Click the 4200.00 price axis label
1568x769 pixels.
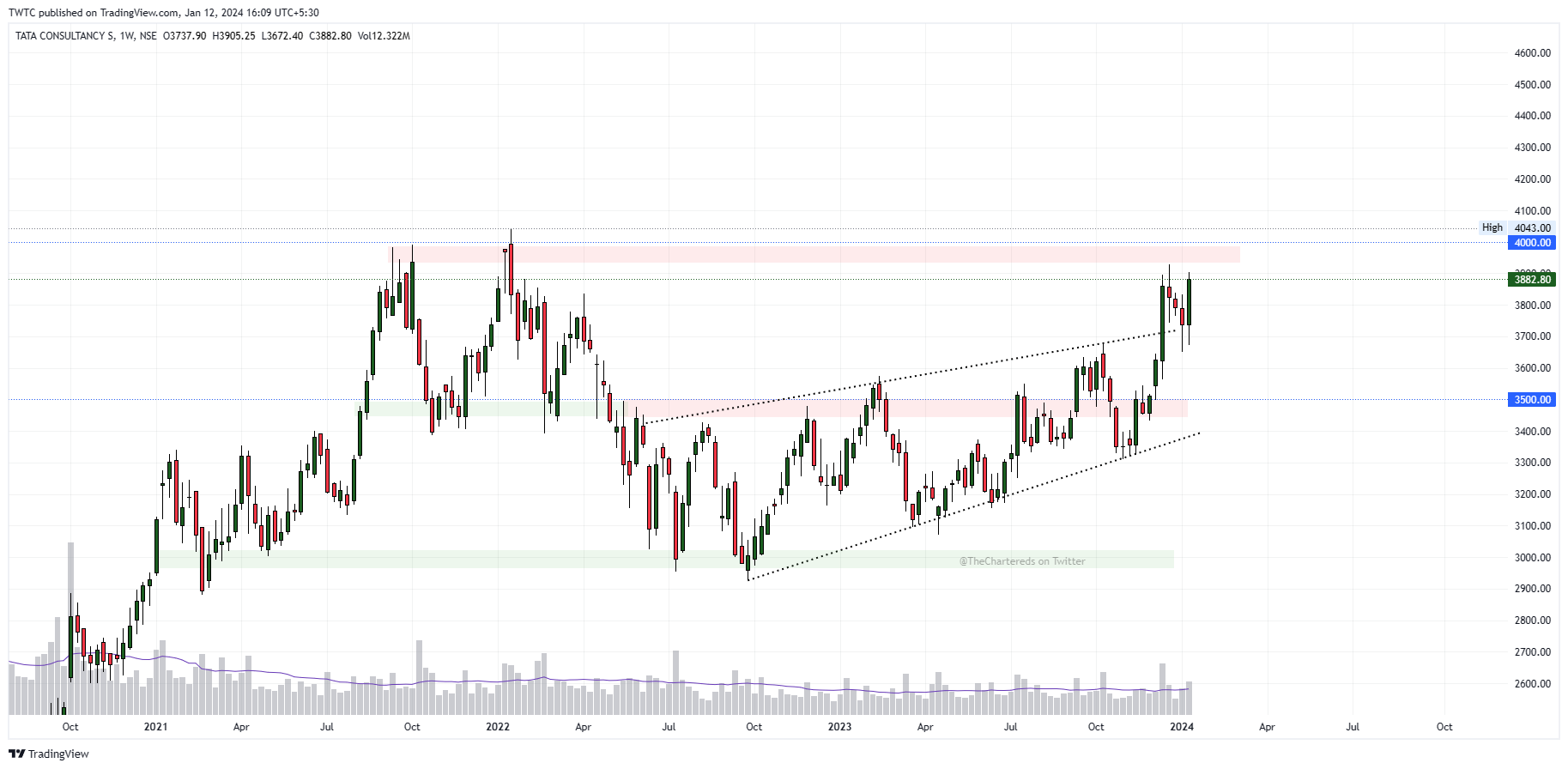pos(1532,179)
